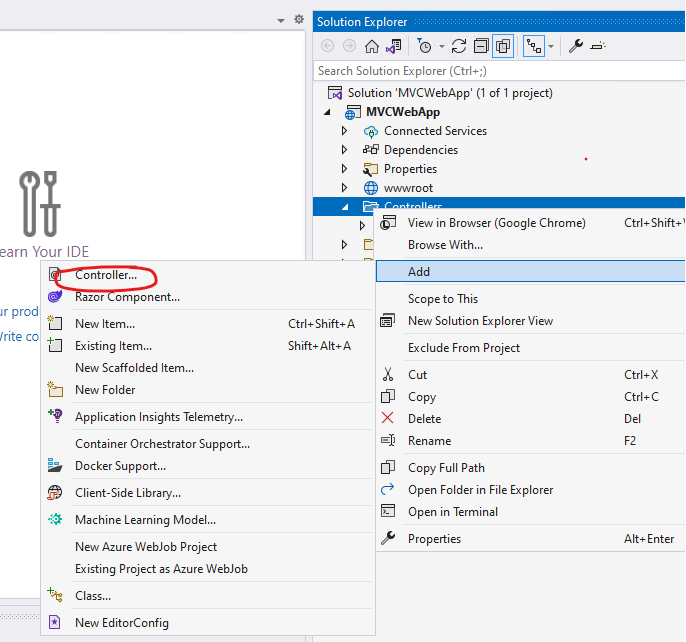Open the Properties wrench icon in toolbar
Viewport: 686px width, 642px height.
576,46
